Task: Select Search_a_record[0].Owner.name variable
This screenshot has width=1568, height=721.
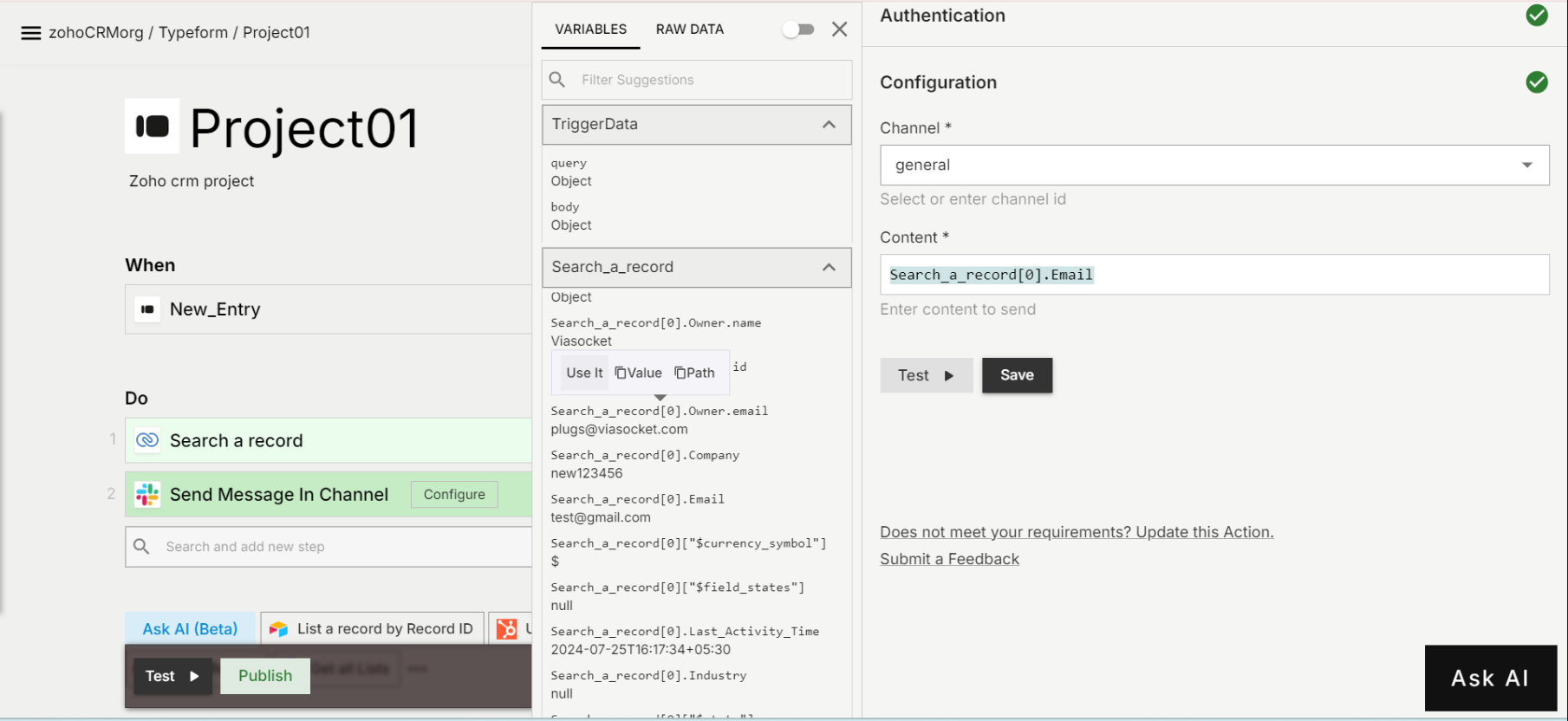Action: (656, 323)
